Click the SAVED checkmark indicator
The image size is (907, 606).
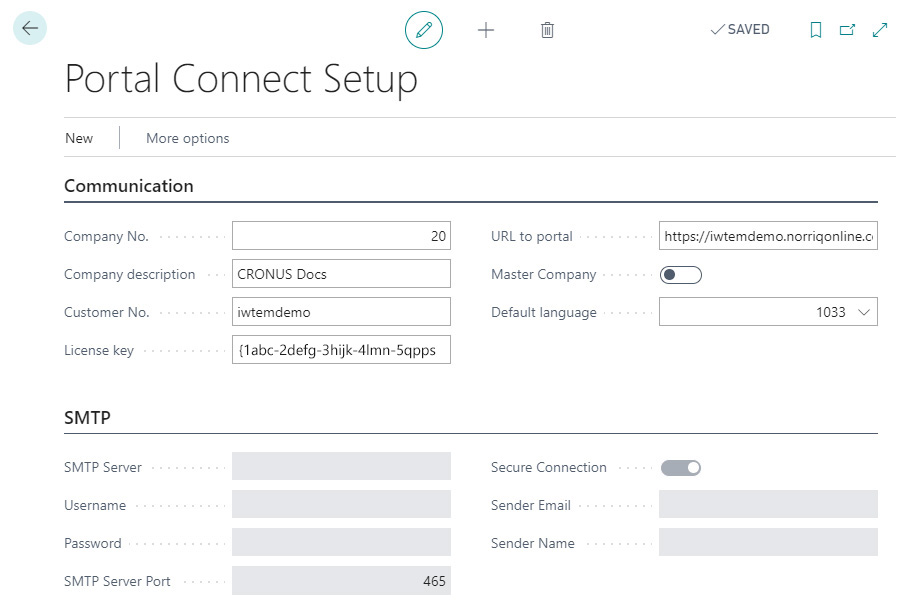coord(740,30)
